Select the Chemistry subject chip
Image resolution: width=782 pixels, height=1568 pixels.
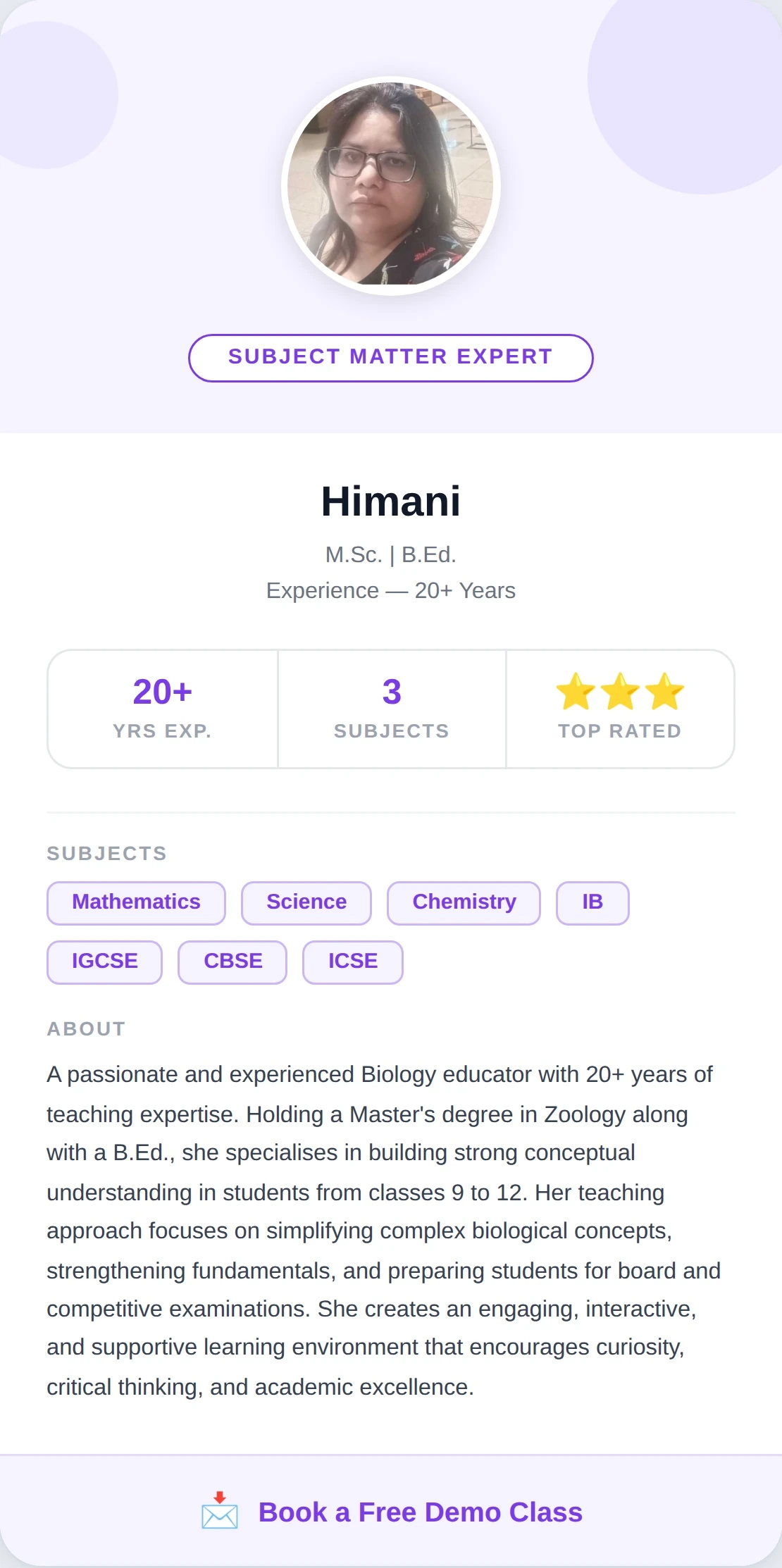[x=463, y=902]
